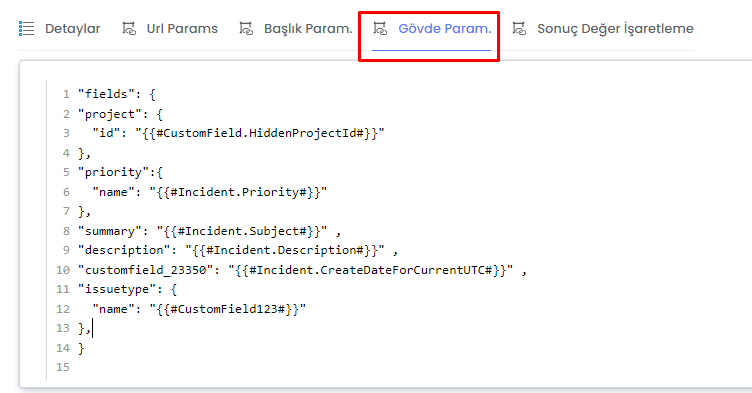
Task: Click the Incident.Priority placeholder in editor
Action: [x=238, y=192]
